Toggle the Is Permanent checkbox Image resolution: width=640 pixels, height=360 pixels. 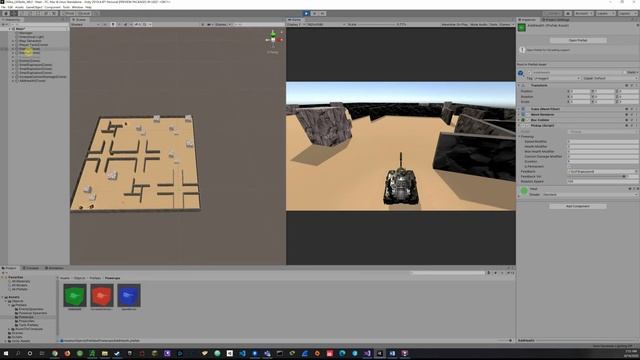point(569,167)
